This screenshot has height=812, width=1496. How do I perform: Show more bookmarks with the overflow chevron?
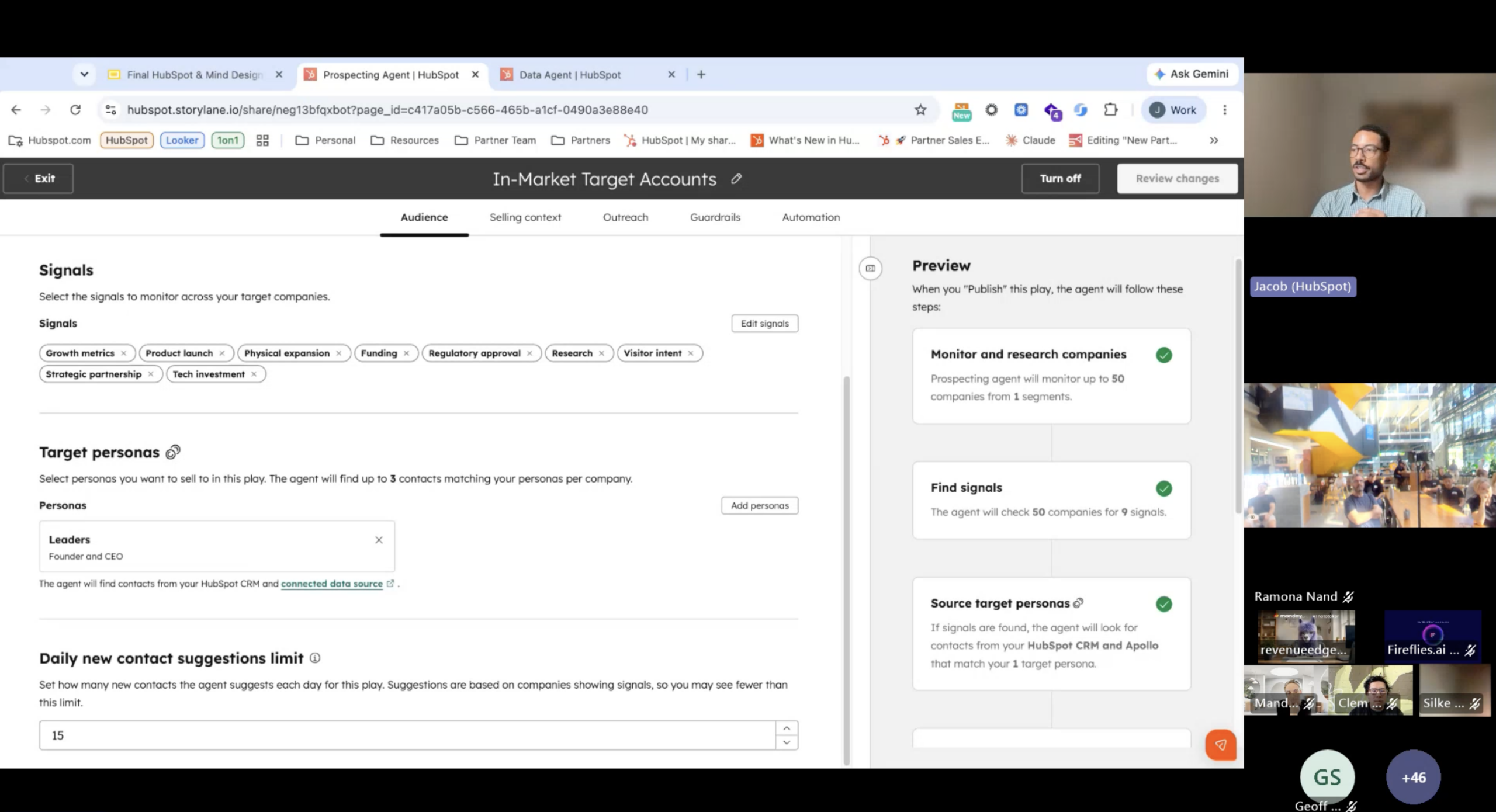(1214, 140)
